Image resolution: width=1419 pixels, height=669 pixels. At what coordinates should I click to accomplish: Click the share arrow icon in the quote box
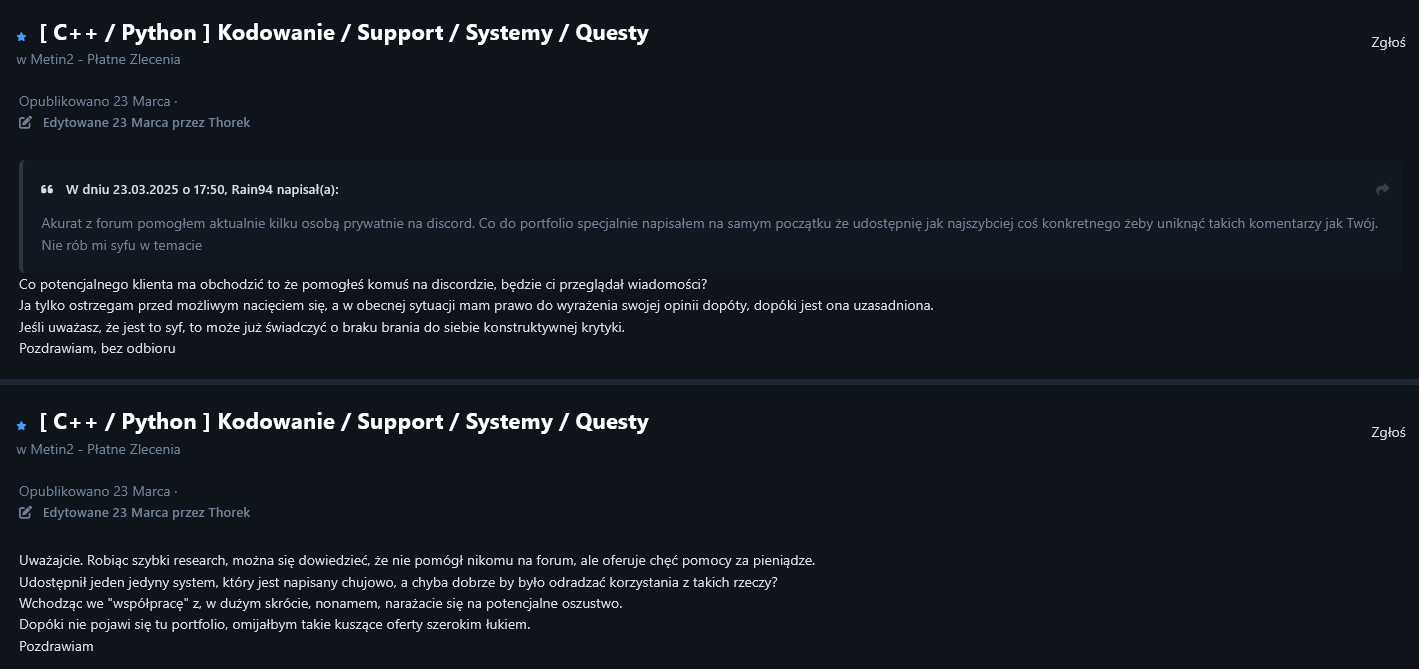[x=1382, y=189]
